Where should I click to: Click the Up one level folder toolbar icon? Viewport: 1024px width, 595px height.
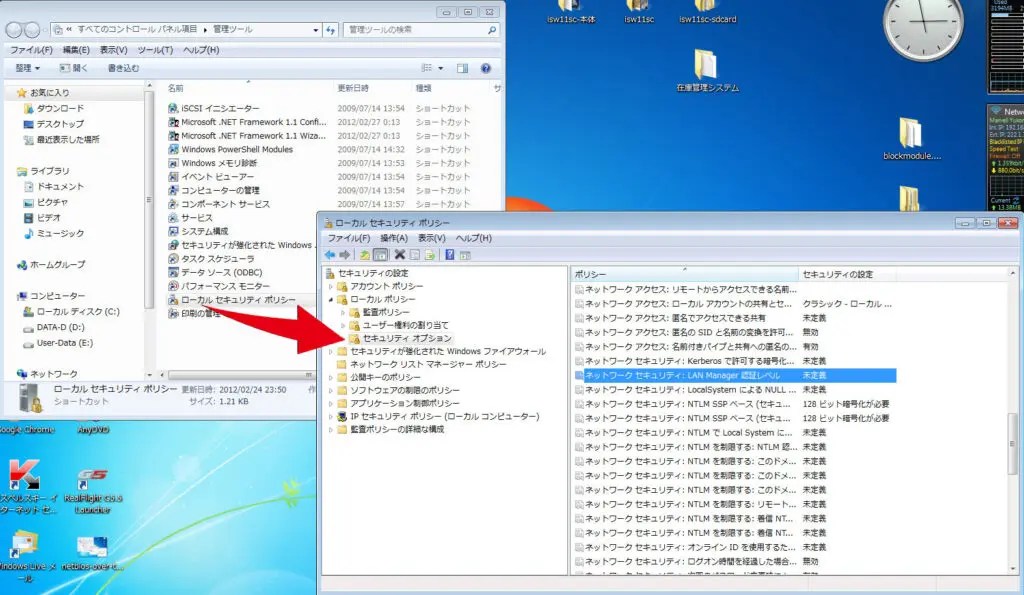[x=364, y=255]
